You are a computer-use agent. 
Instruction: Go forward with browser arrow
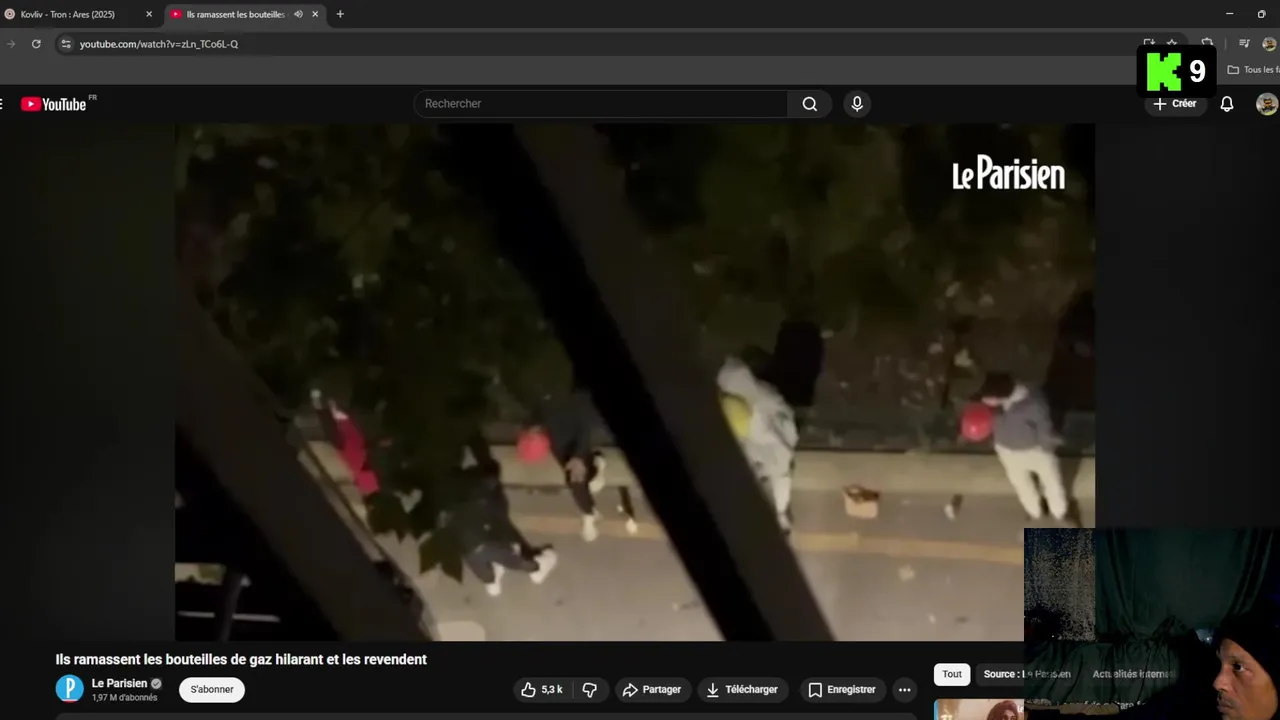click(11, 44)
